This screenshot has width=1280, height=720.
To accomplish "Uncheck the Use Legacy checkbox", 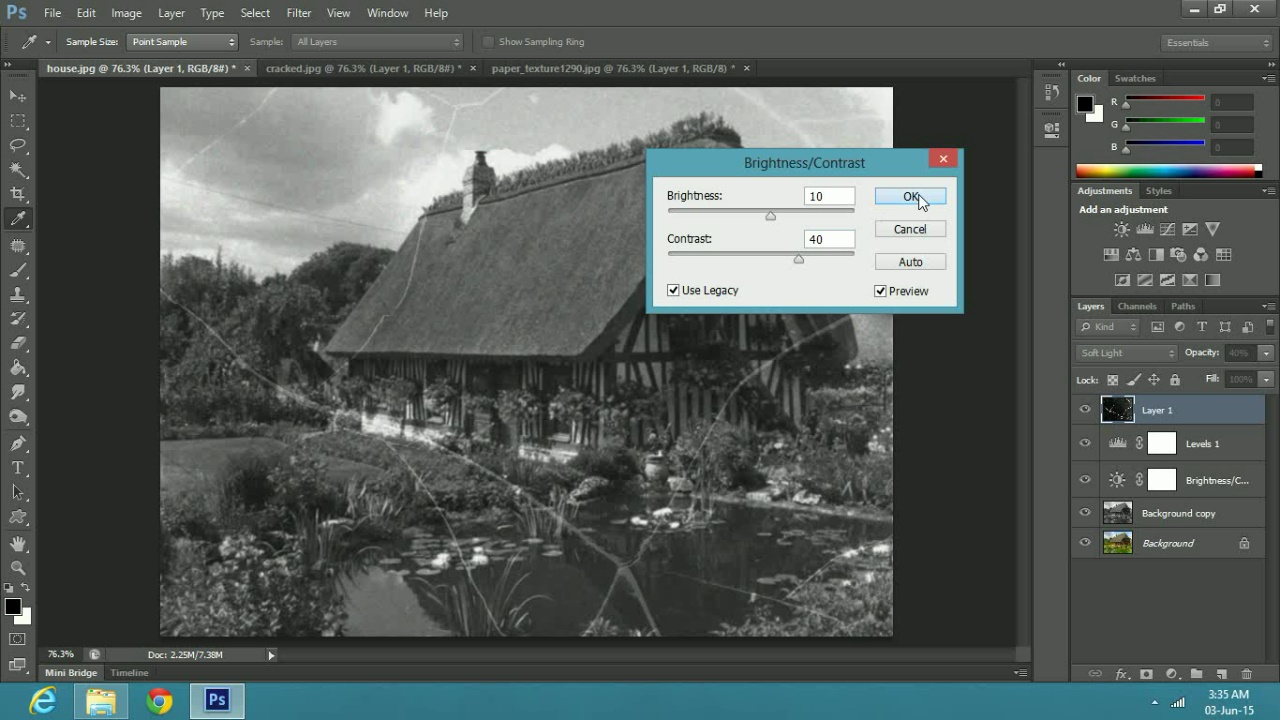I will click(x=673, y=290).
